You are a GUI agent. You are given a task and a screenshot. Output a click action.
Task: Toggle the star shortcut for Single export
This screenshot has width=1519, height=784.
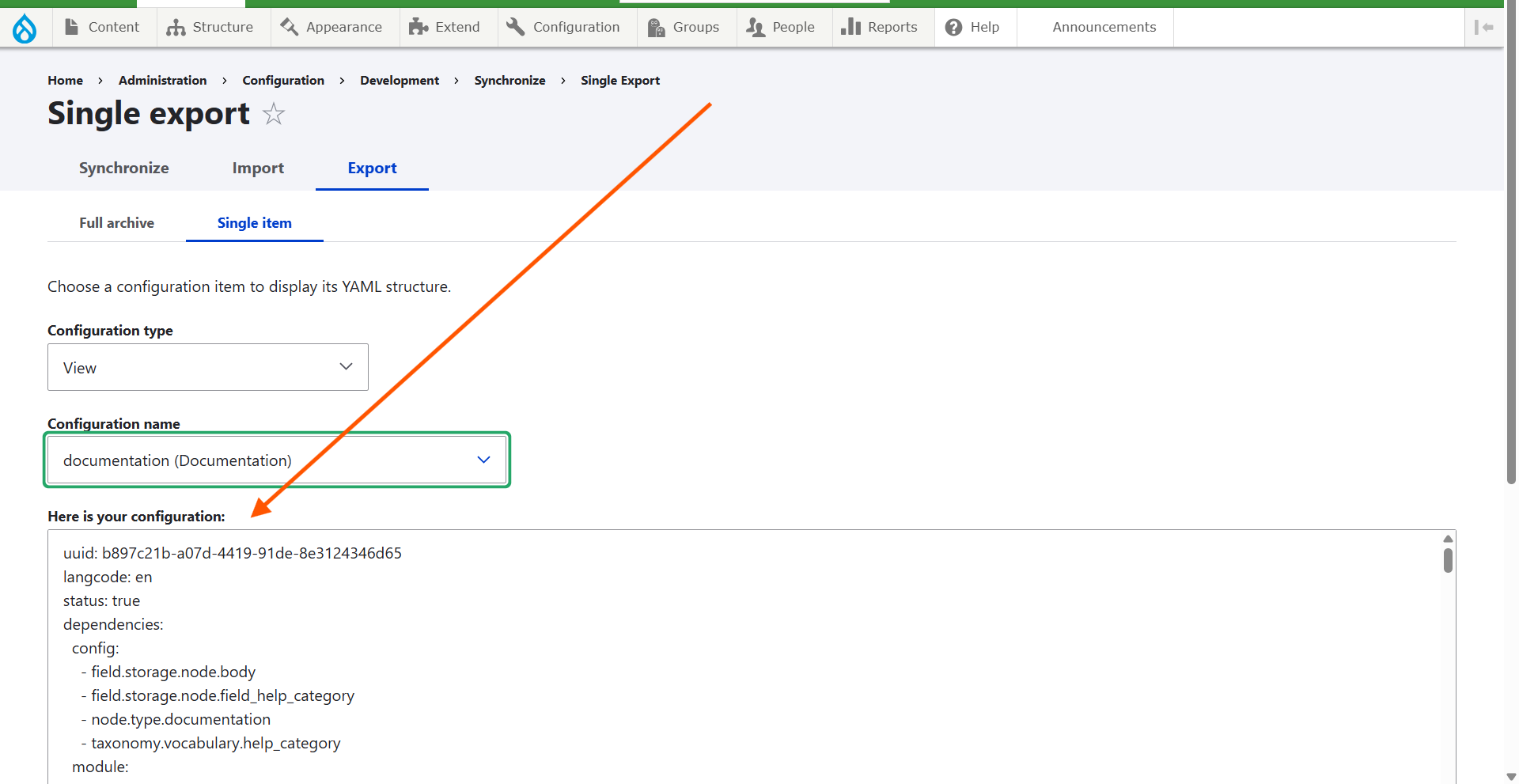click(274, 115)
